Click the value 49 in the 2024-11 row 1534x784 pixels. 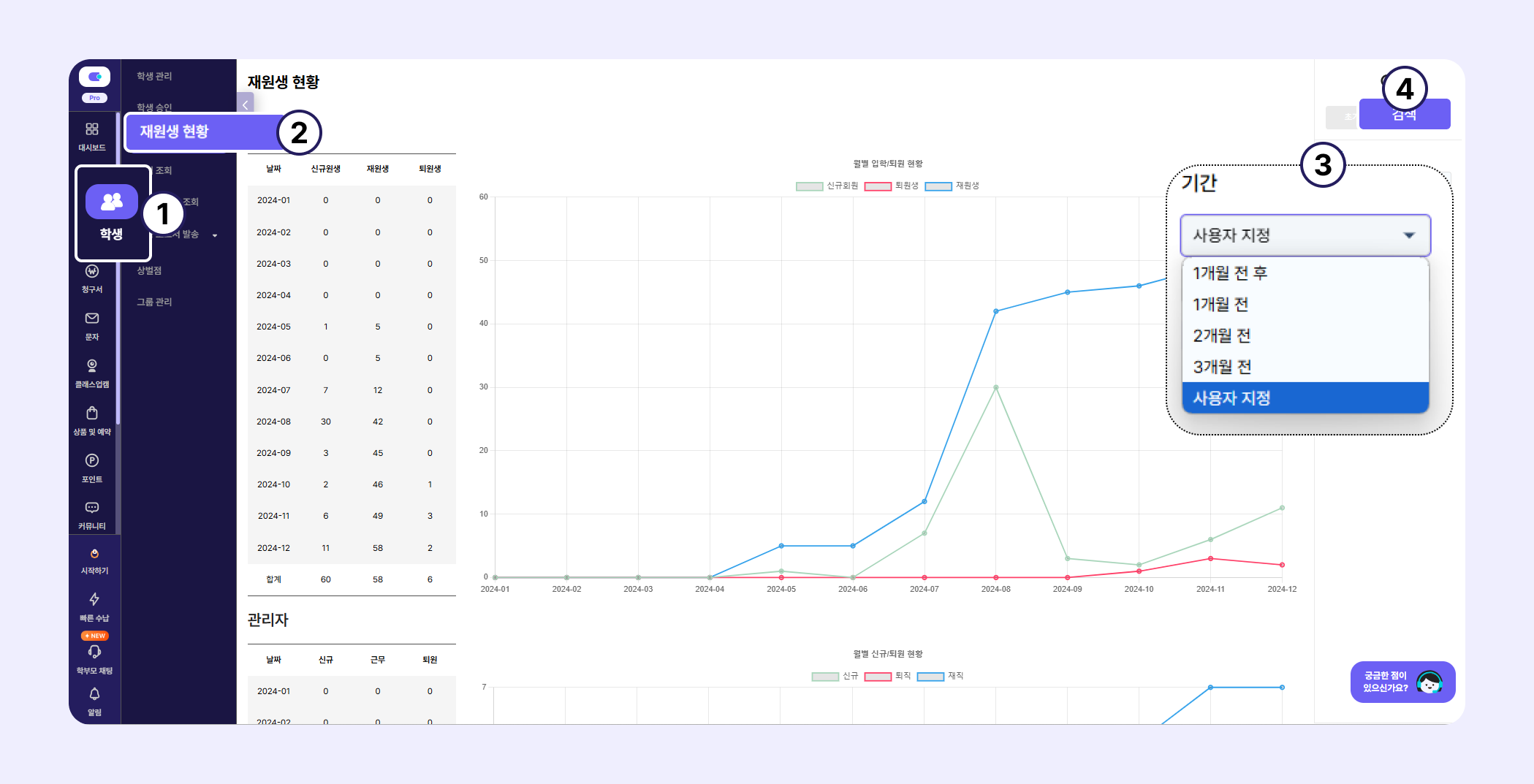point(378,516)
